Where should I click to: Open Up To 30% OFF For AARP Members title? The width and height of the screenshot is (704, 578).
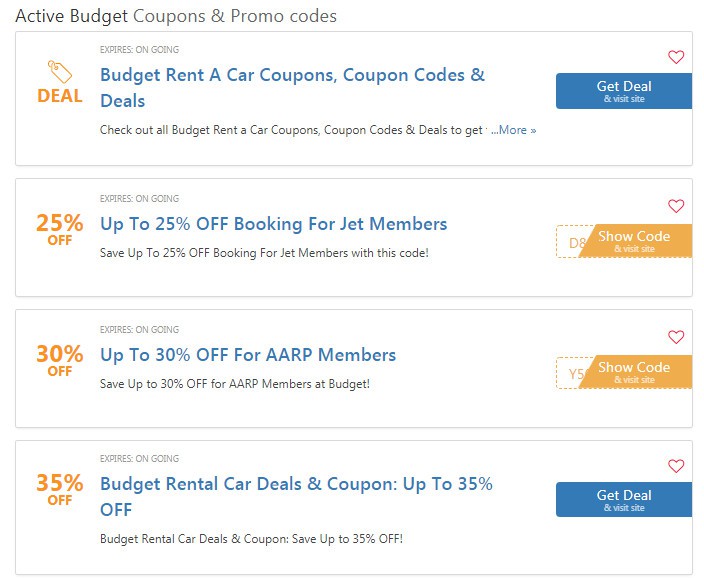[248, 355]
